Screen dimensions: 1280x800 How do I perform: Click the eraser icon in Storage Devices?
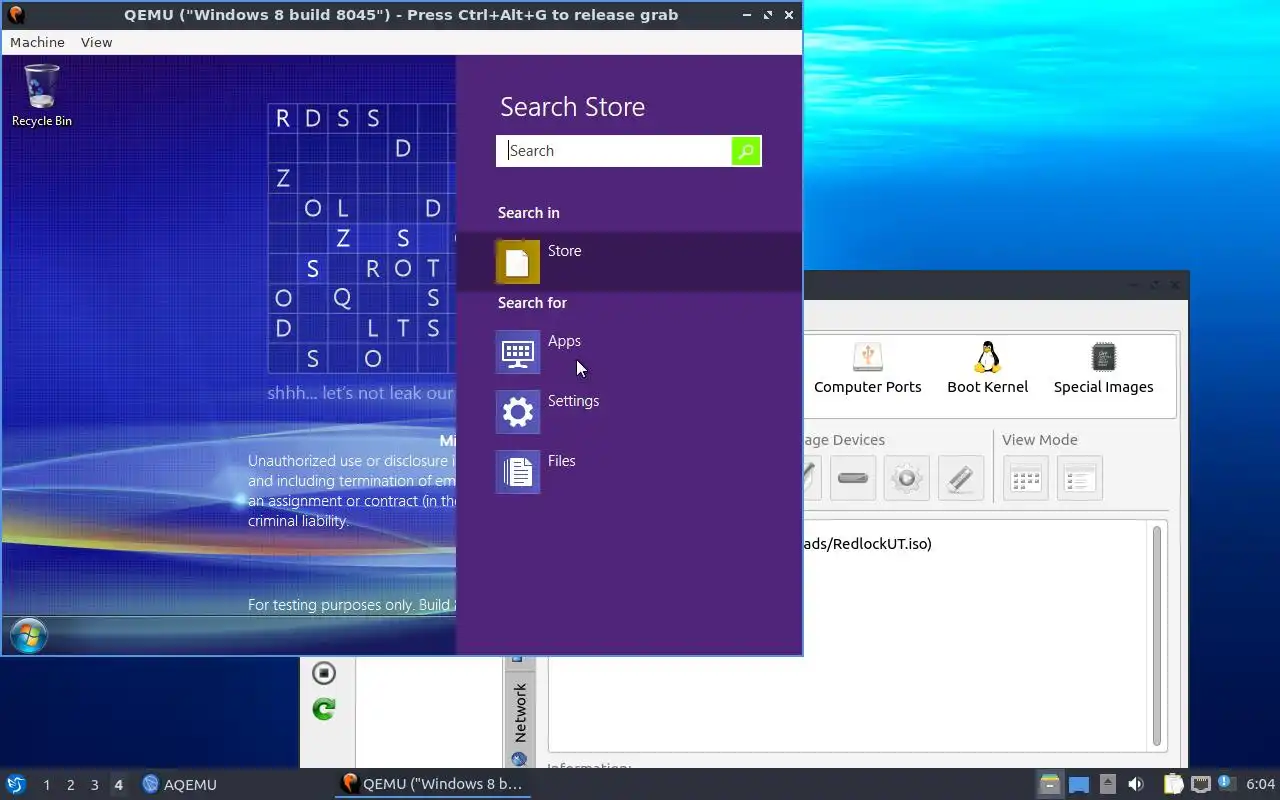tap(961, 478)
